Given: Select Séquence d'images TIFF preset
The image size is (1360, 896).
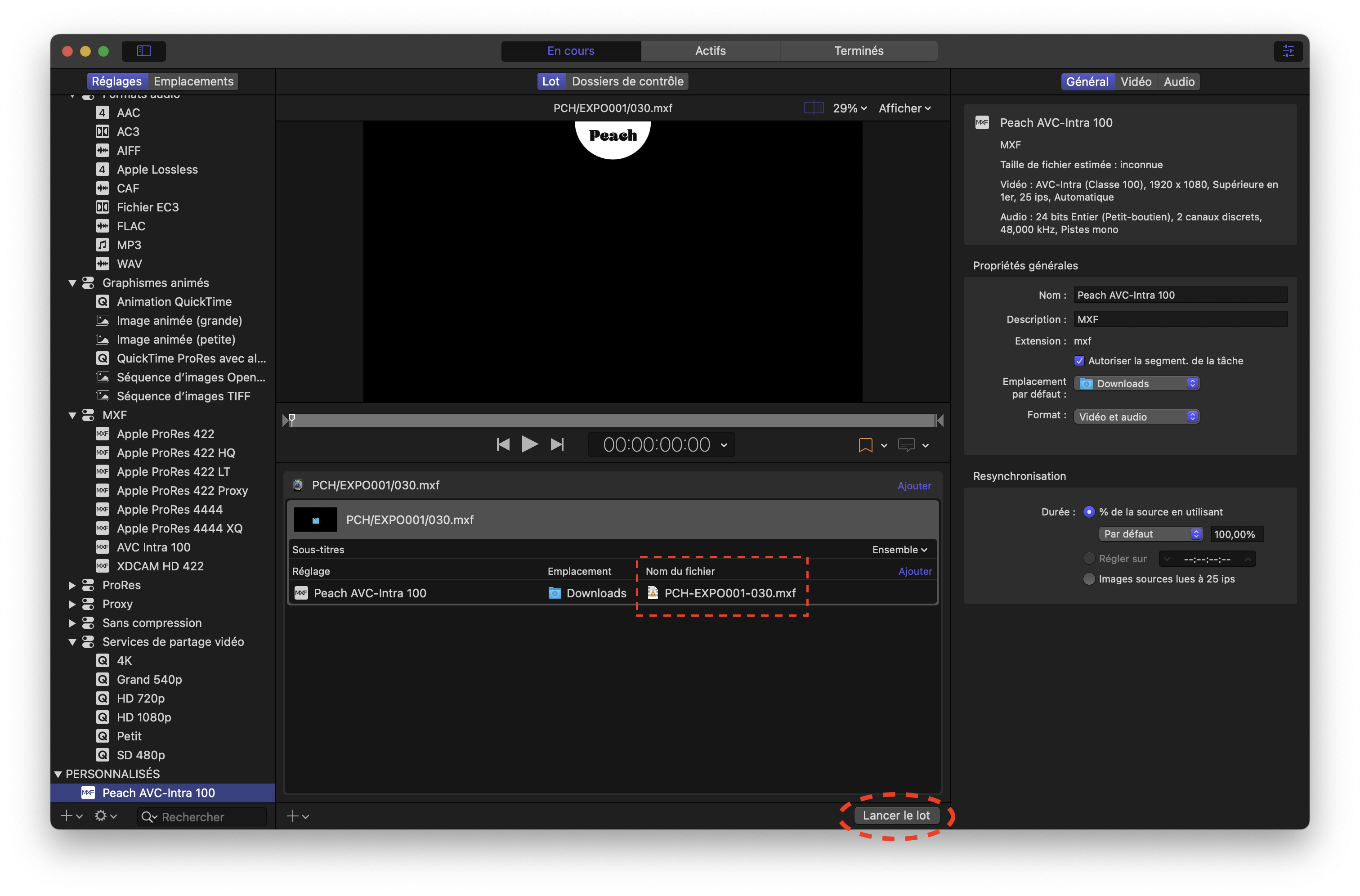Looking at the screenshot, I should (183, 396).
